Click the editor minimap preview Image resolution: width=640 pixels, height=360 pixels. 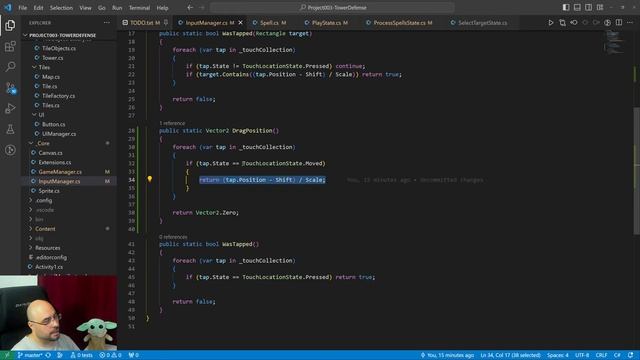(615, 42)
